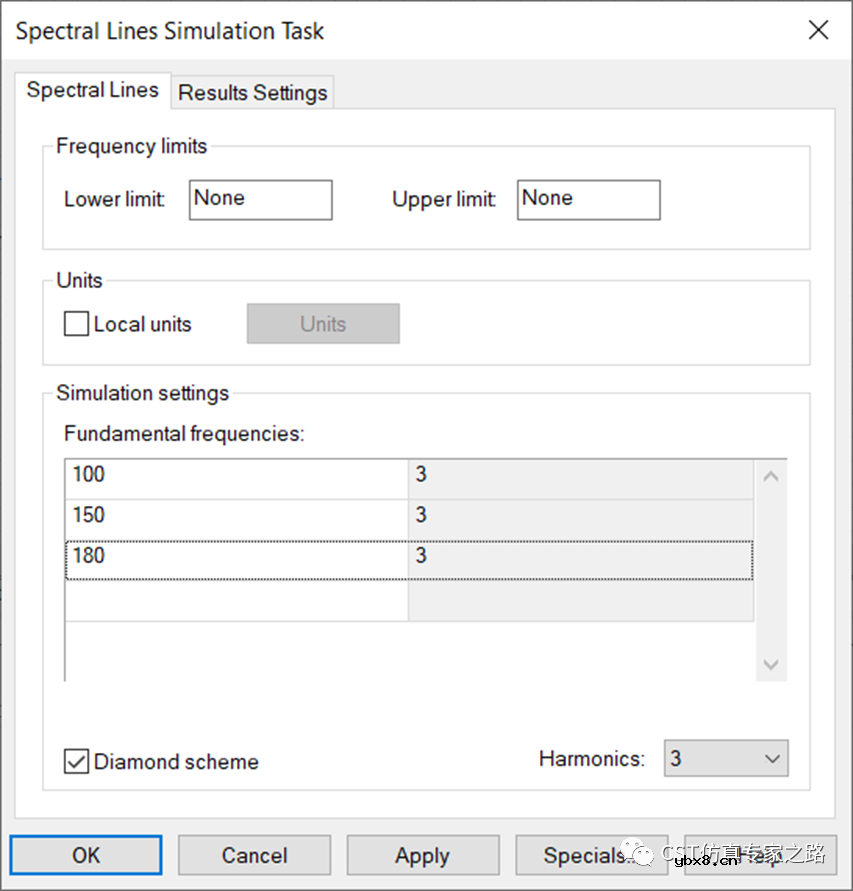853x891 pixels.
Task: Click the empty row in frequencies table
Action: tap(236, 601)
